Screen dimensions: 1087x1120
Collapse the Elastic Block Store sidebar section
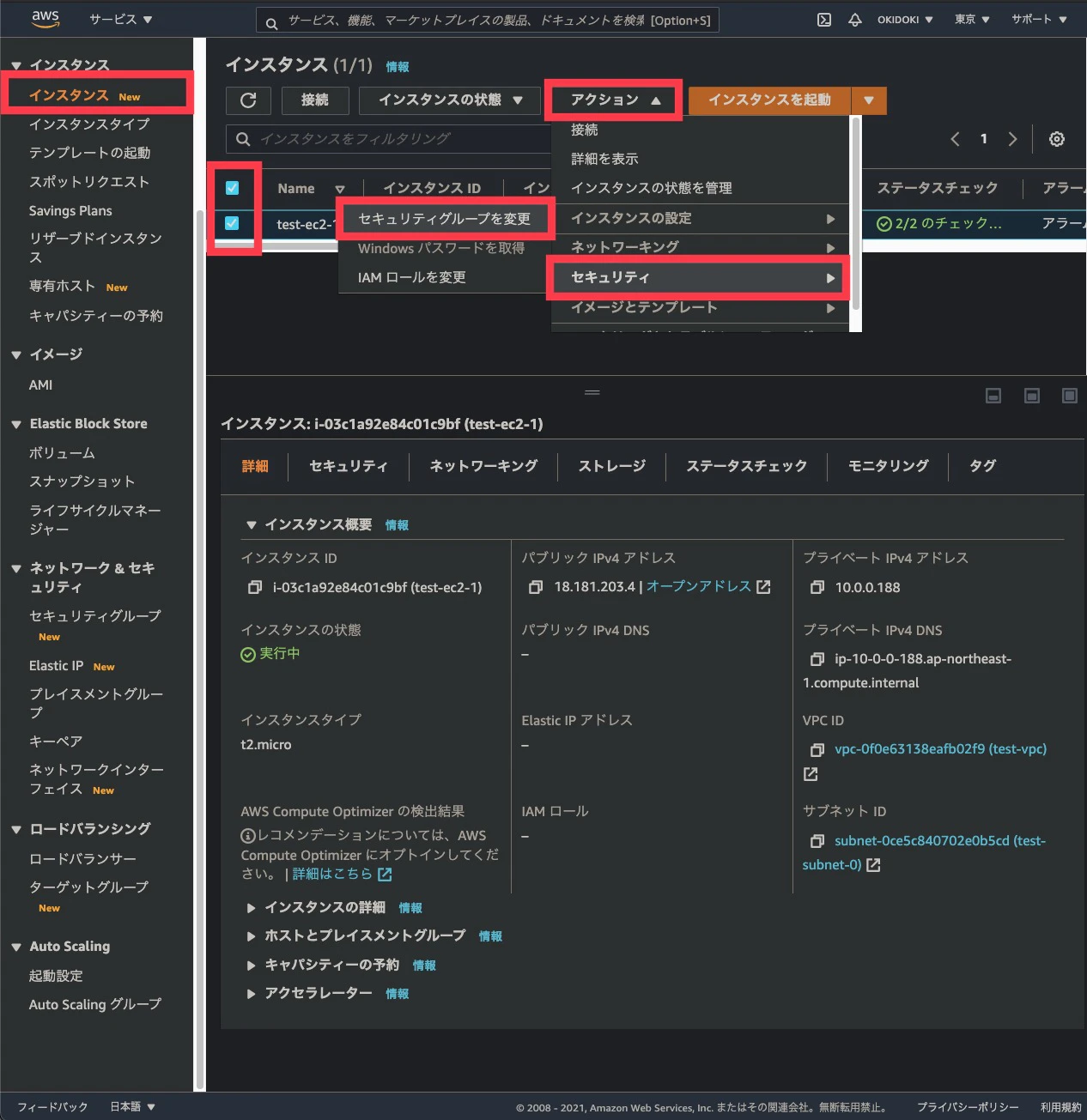tap(16, 425)
